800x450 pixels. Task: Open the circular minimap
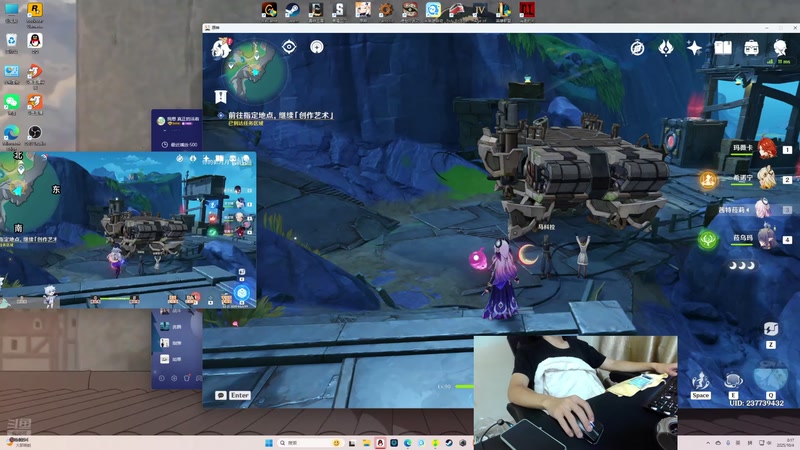(x=257, y=72)
